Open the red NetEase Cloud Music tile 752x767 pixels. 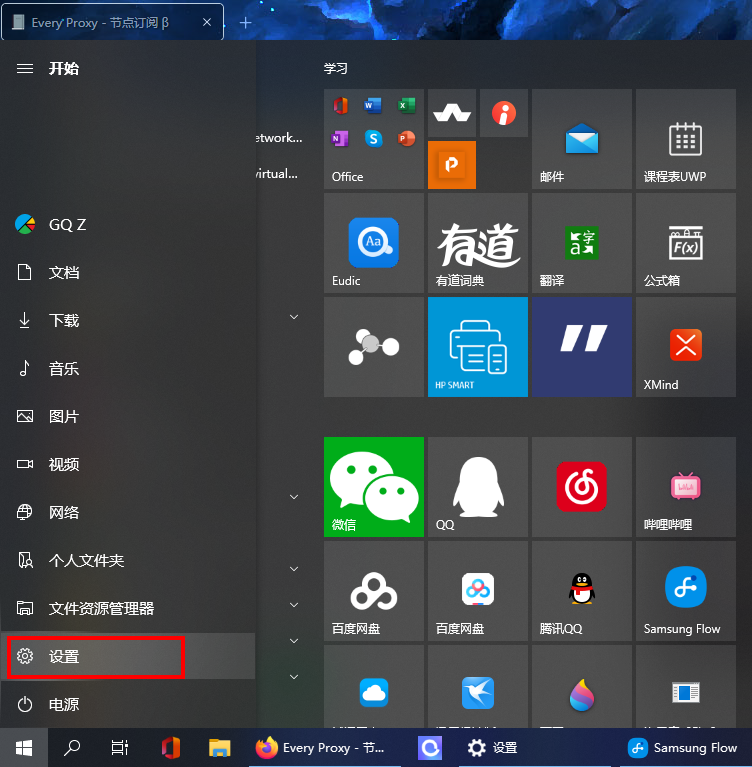pos(582,487)
